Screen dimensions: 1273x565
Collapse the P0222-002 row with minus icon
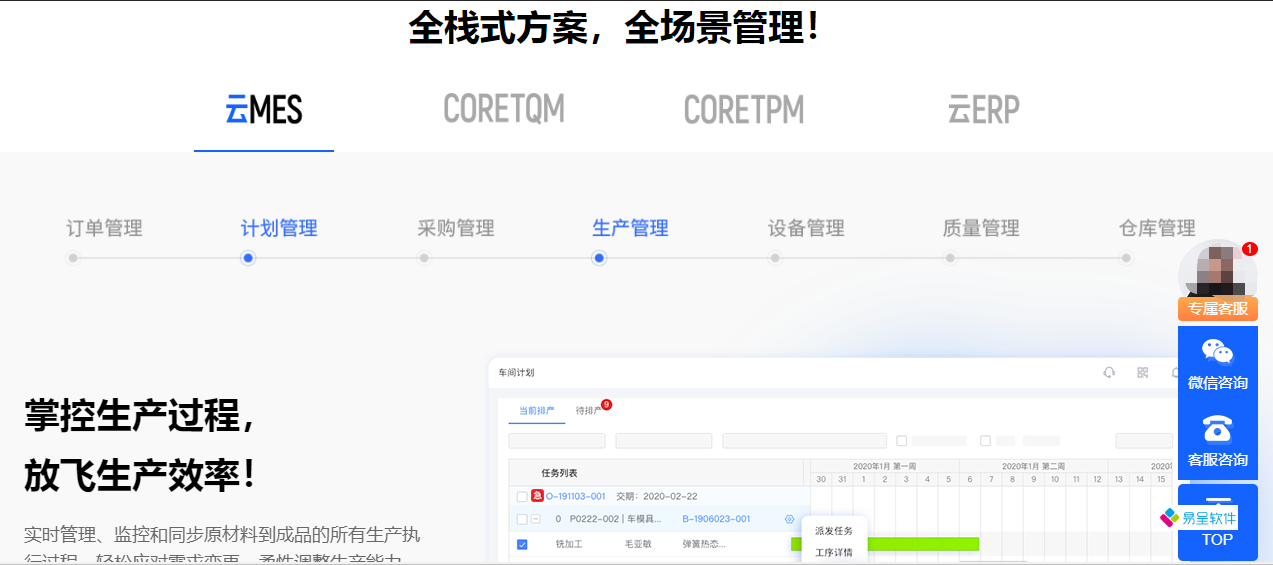pos(535,519)
